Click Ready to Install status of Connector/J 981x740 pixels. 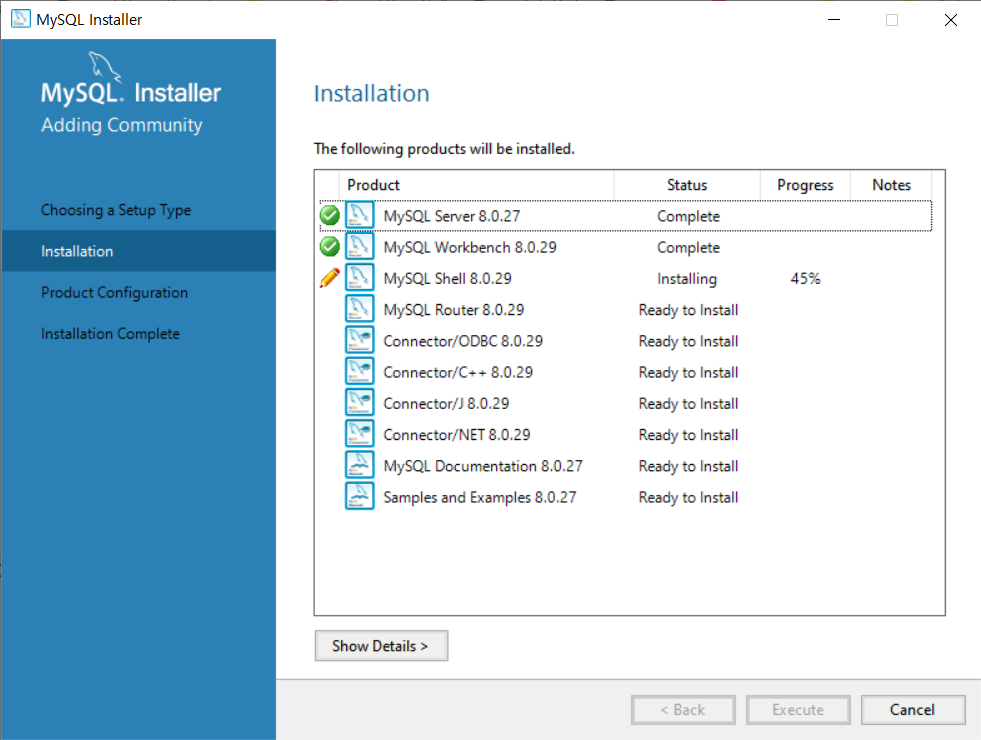(x=688, y=404)
